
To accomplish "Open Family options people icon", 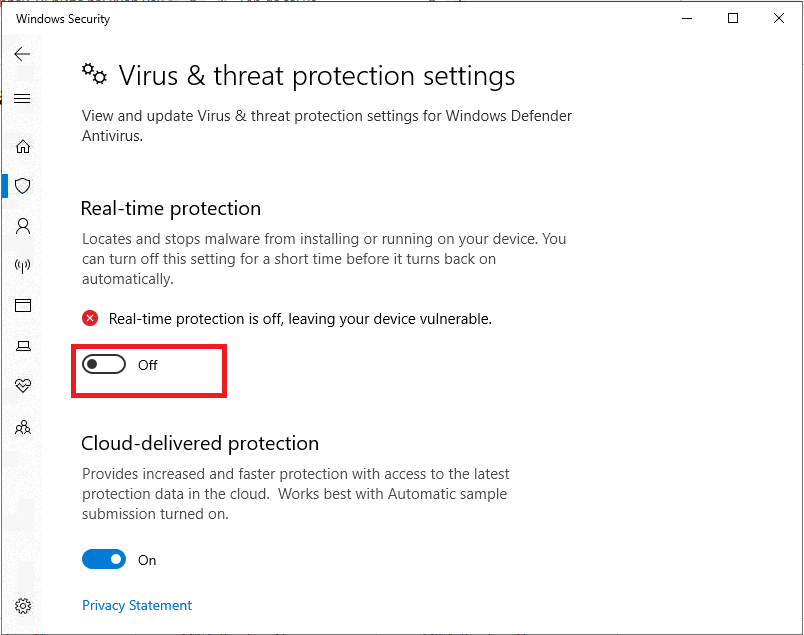I will click(x=23, y=427).
